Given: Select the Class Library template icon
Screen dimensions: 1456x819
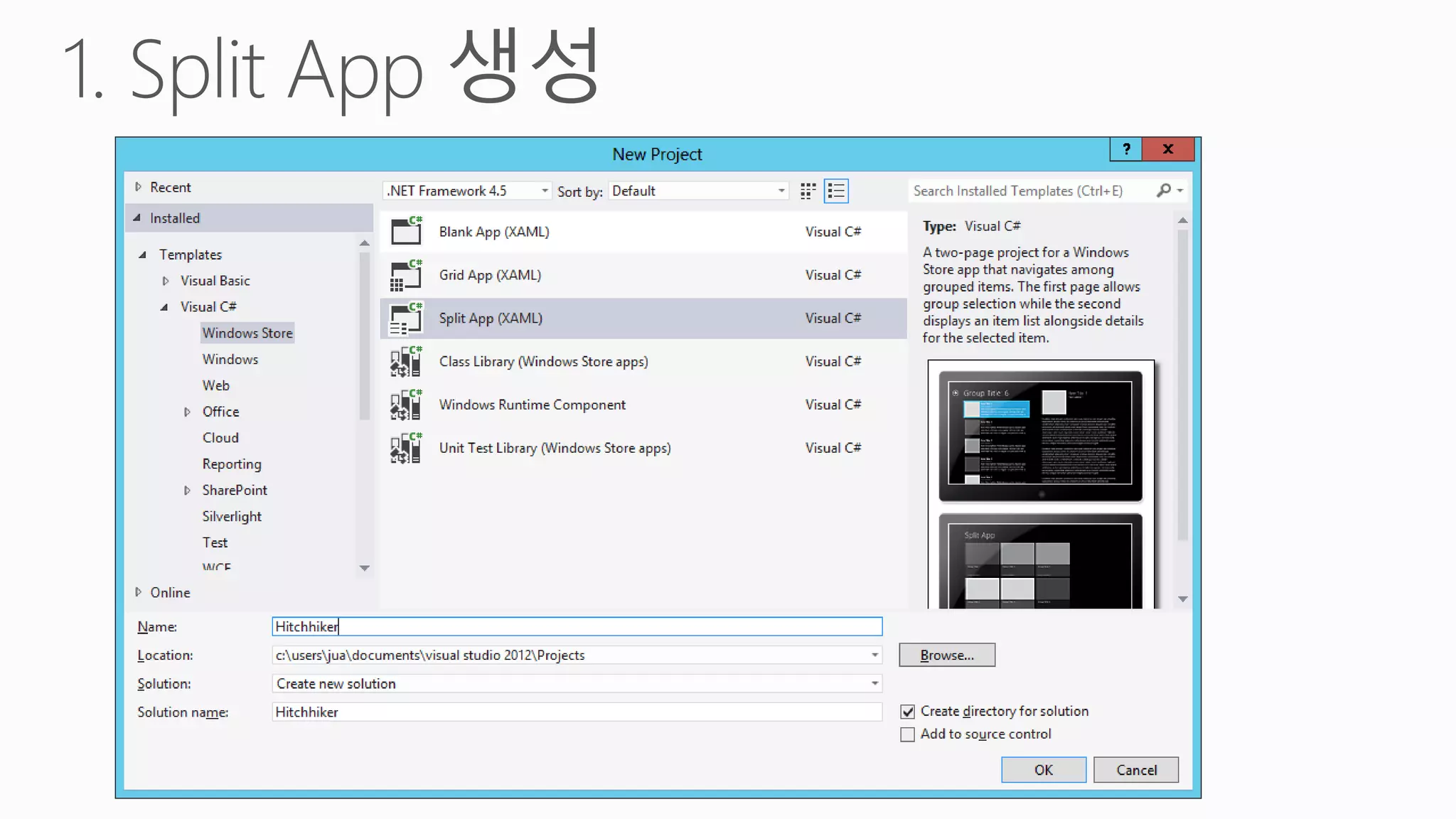Looking at the screenshot, I should click(x=406, y=362).
